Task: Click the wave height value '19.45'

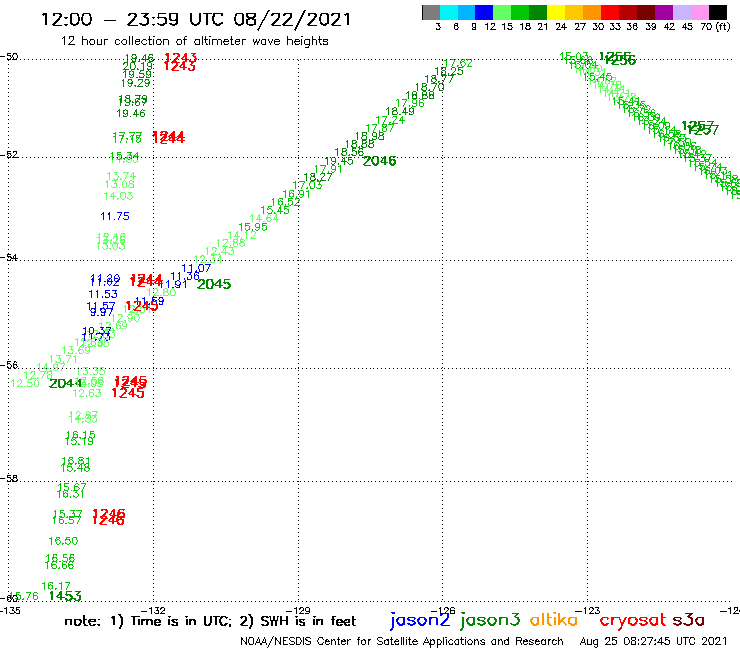Action: coord(339,161)
